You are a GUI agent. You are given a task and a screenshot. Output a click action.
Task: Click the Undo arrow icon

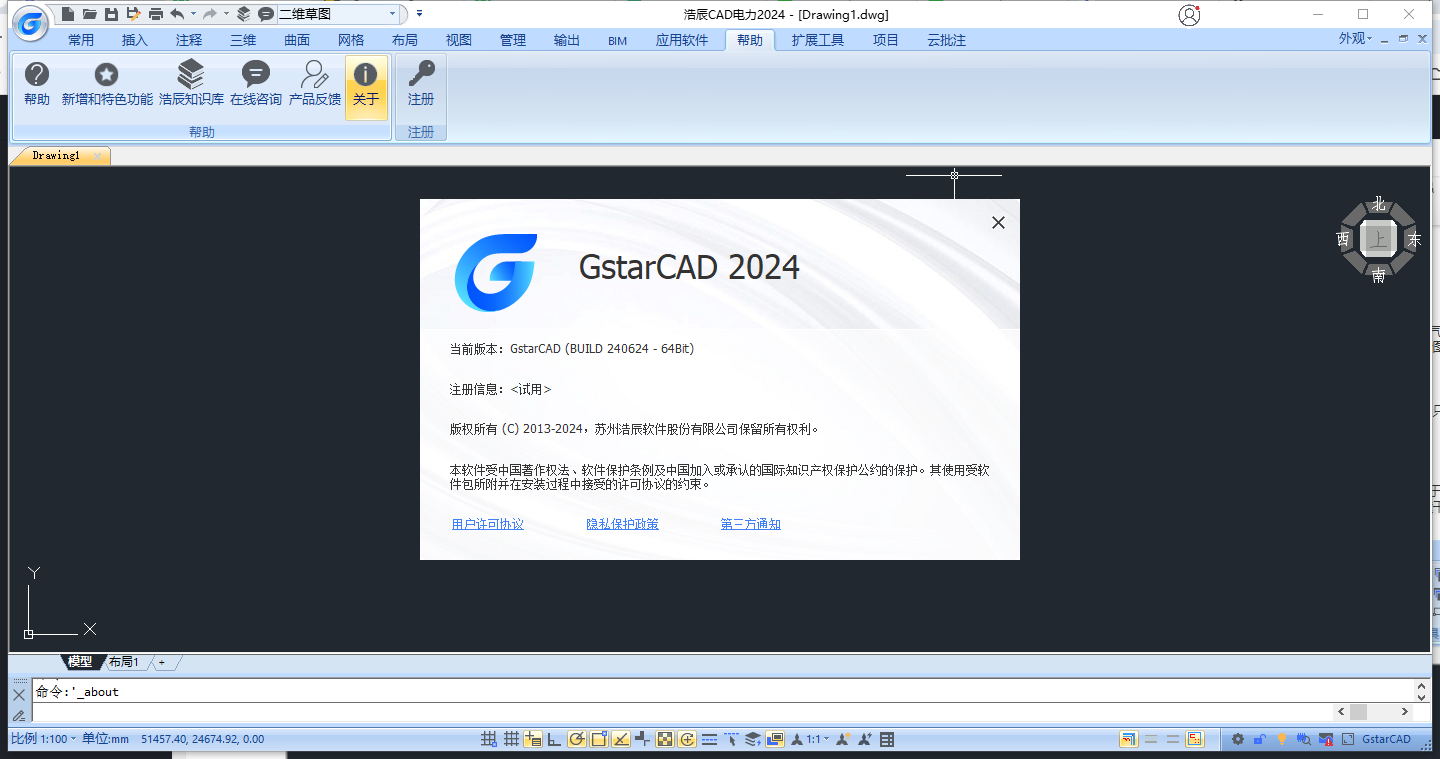click(177, 14)
